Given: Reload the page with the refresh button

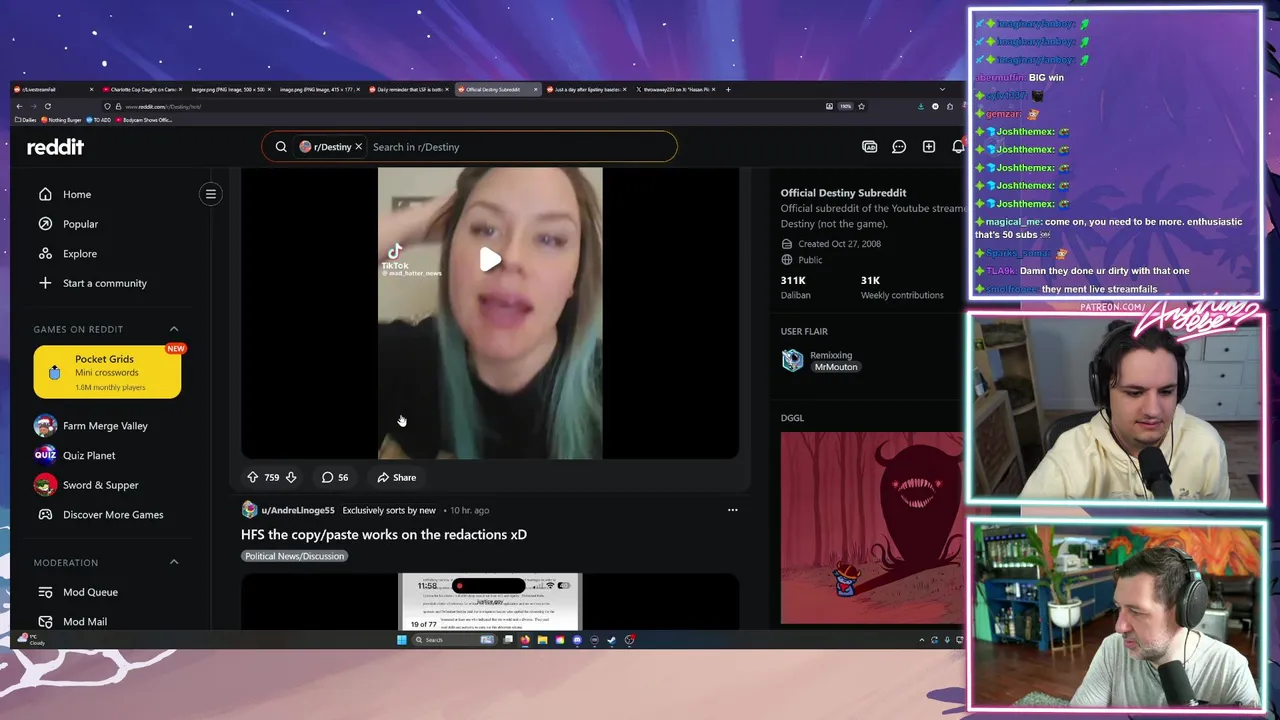Looking at the screenshot, I should (x=47, y=106).
